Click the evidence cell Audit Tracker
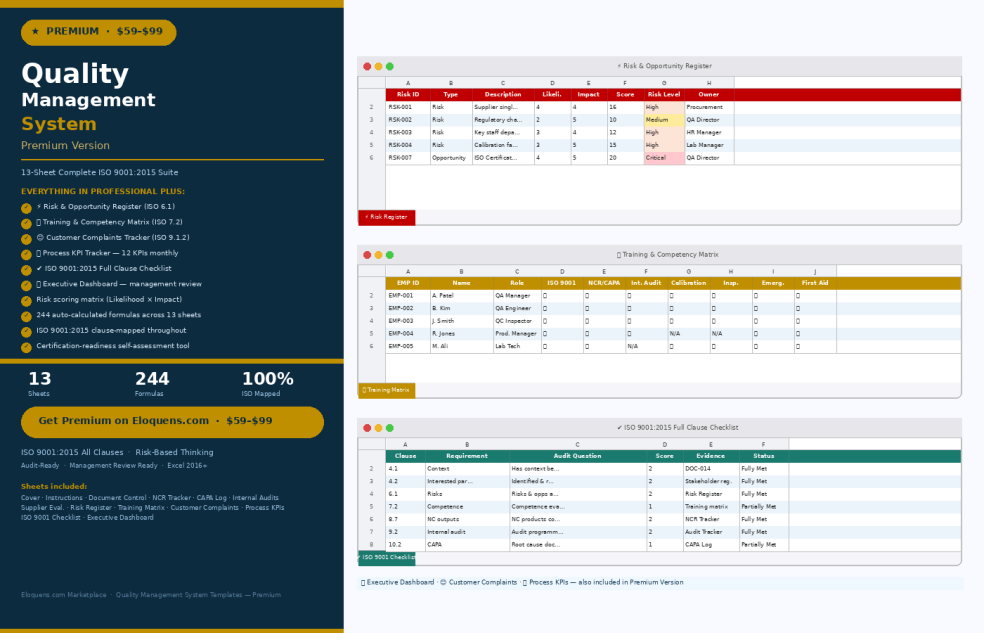Viewport: 984px width, 633px height. pyautogui.click(x=711, y=533)
